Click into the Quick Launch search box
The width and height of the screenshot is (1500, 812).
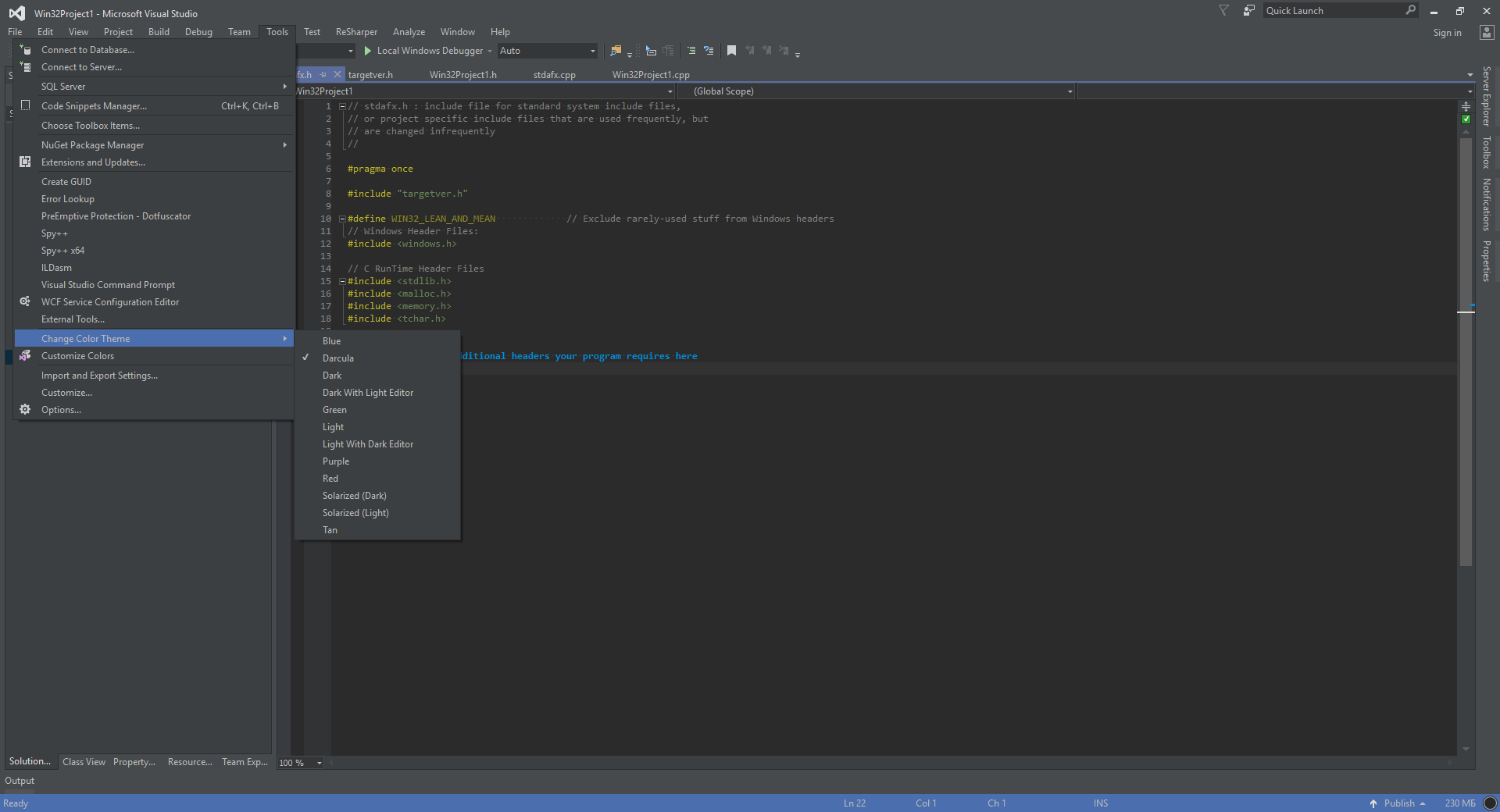pyautogui.click(x=1333, y=10)
